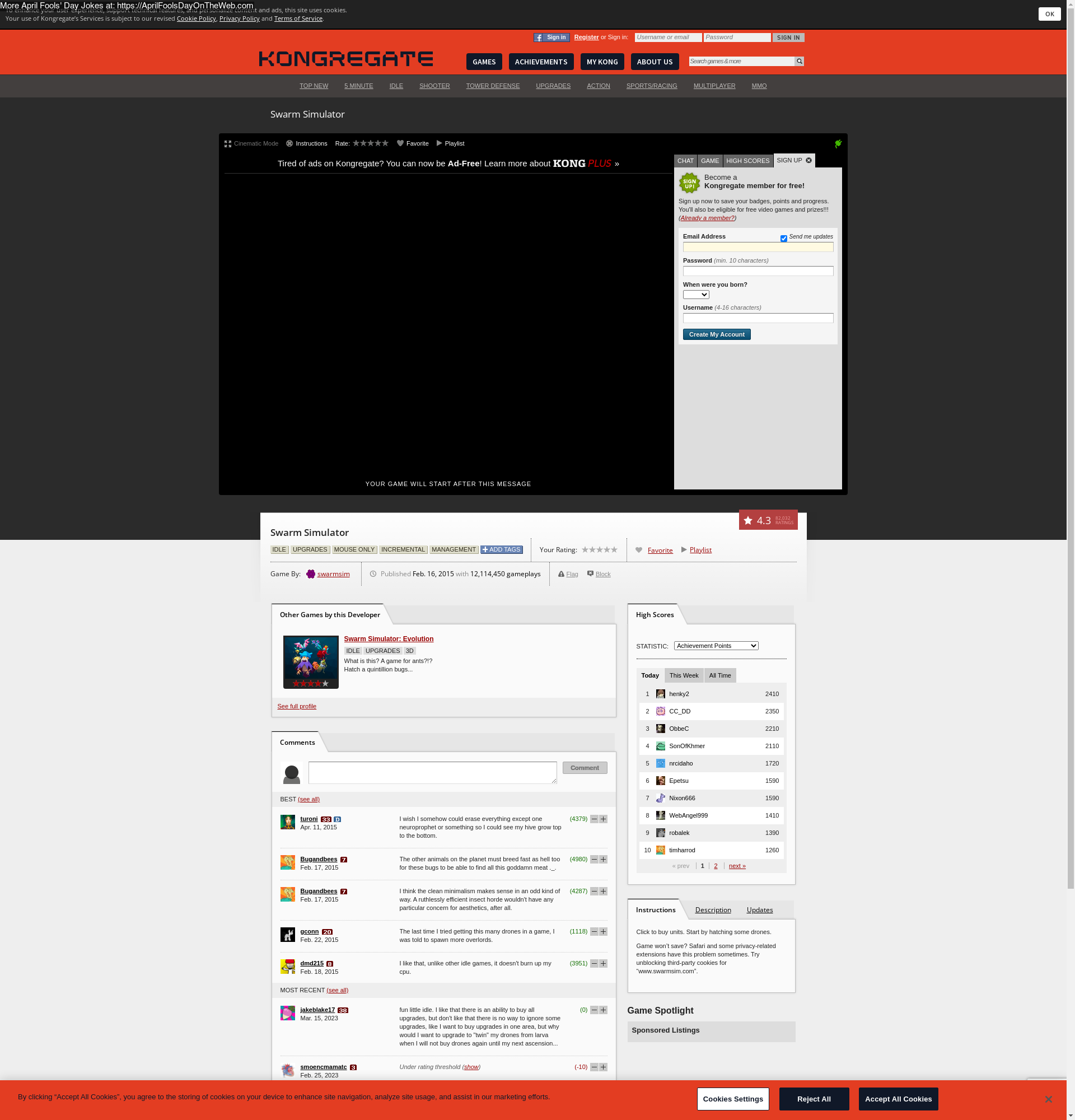Go to next high scores page
This screenshot has width=1075, height=1120.
coord(737,866)
